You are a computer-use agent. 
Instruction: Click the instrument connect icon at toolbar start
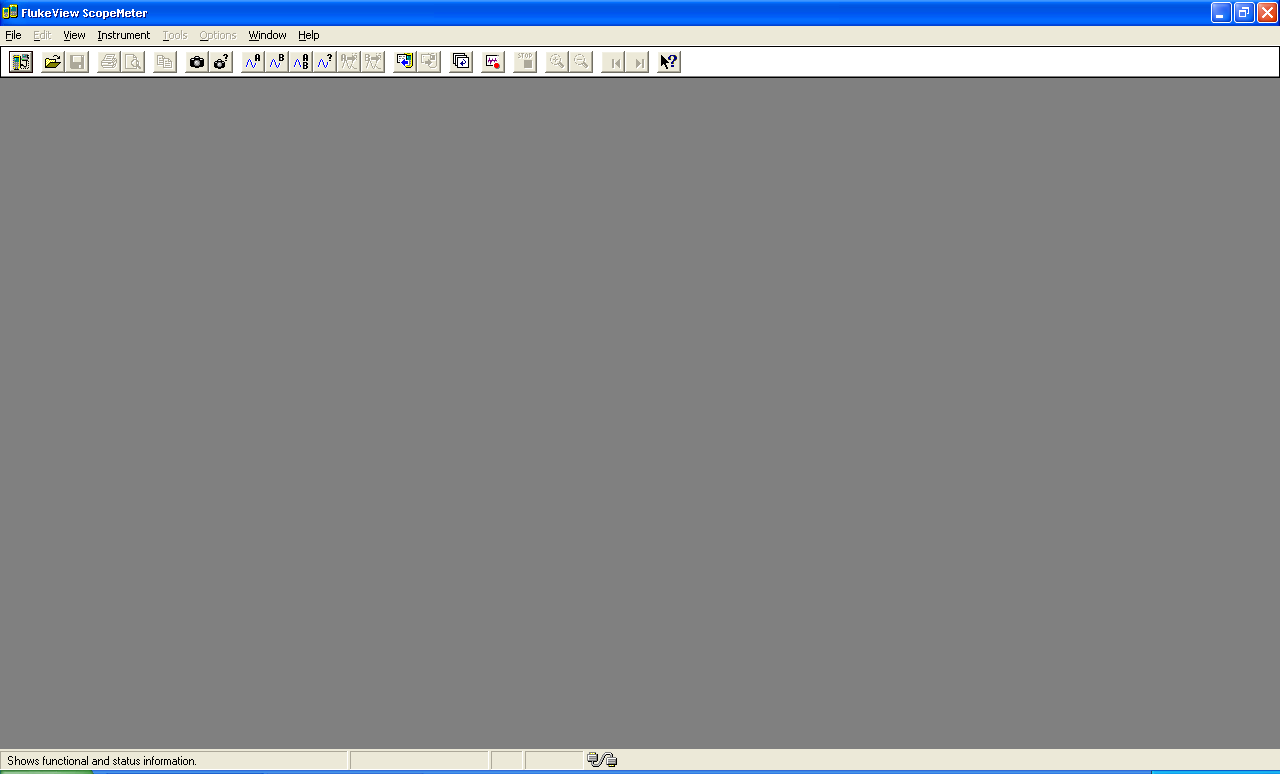[21, 62]
